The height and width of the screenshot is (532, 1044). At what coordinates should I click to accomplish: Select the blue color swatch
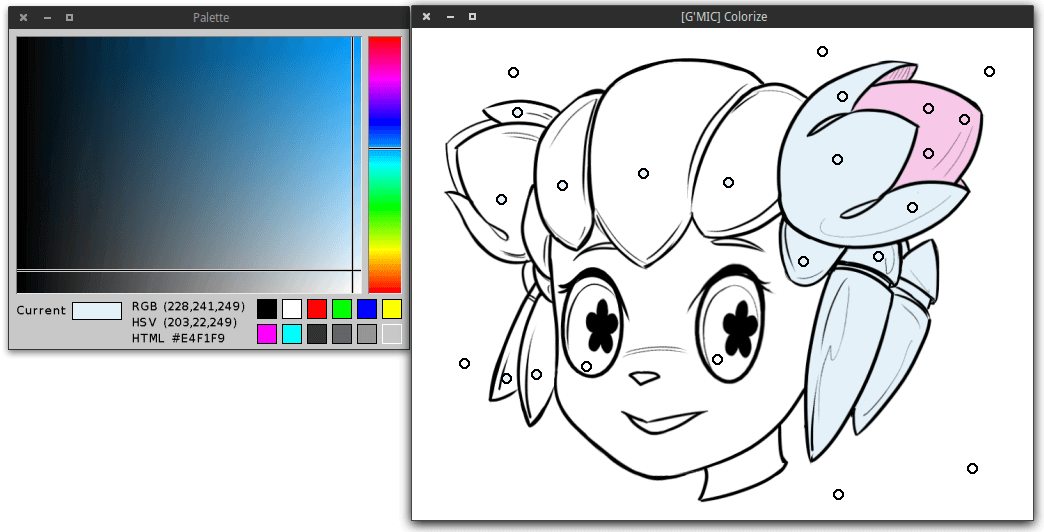tap(367, 309)
